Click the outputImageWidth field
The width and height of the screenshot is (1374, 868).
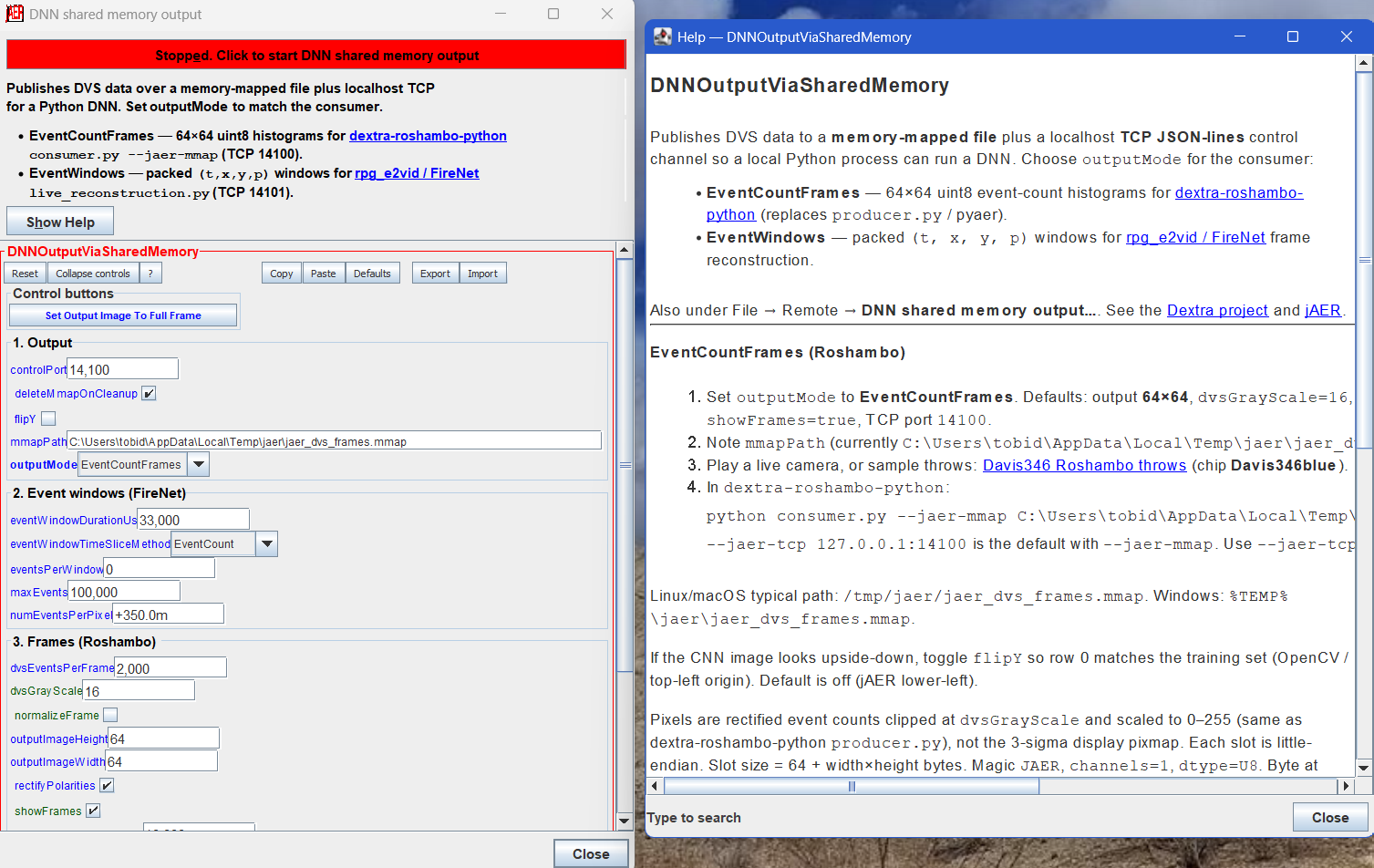162,761
